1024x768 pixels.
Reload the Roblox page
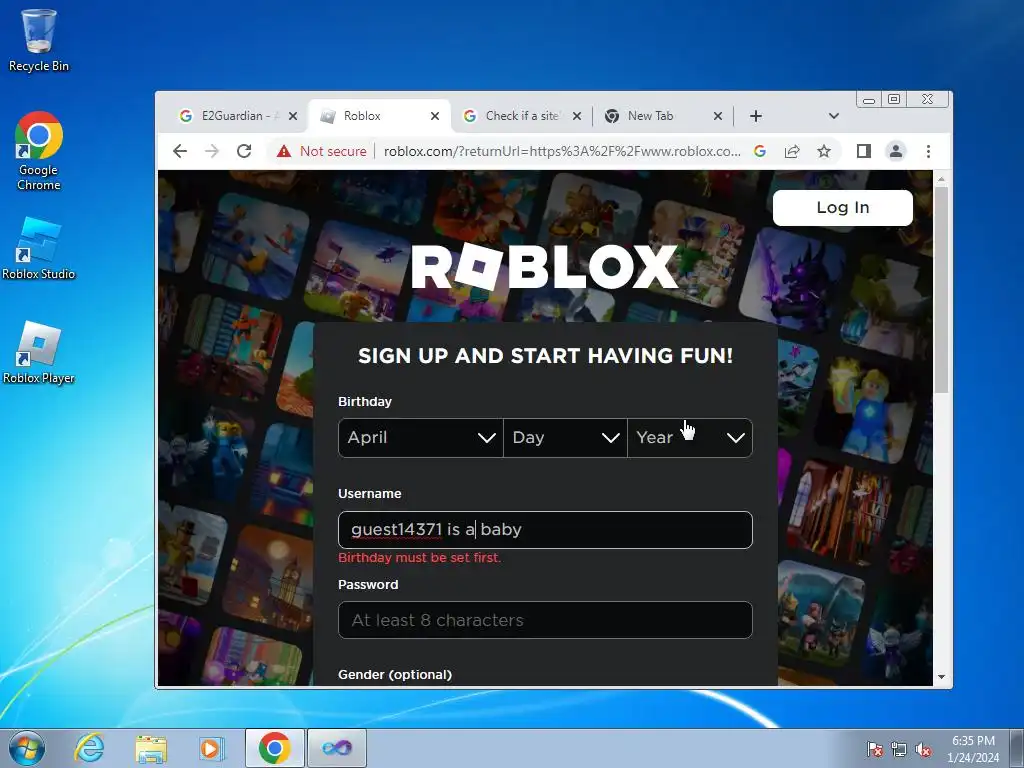pyautogui.click(x=244, y=152)
